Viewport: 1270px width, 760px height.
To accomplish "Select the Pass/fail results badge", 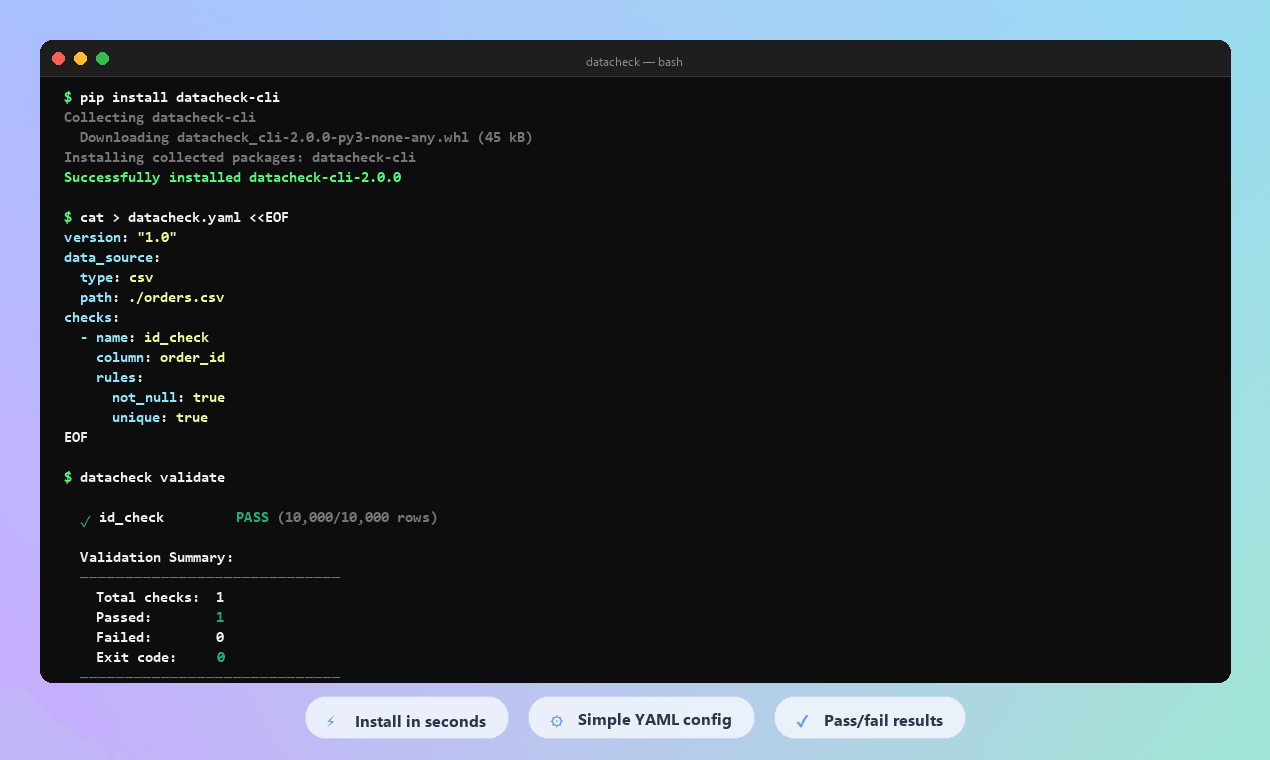I will tap(869, 718).
